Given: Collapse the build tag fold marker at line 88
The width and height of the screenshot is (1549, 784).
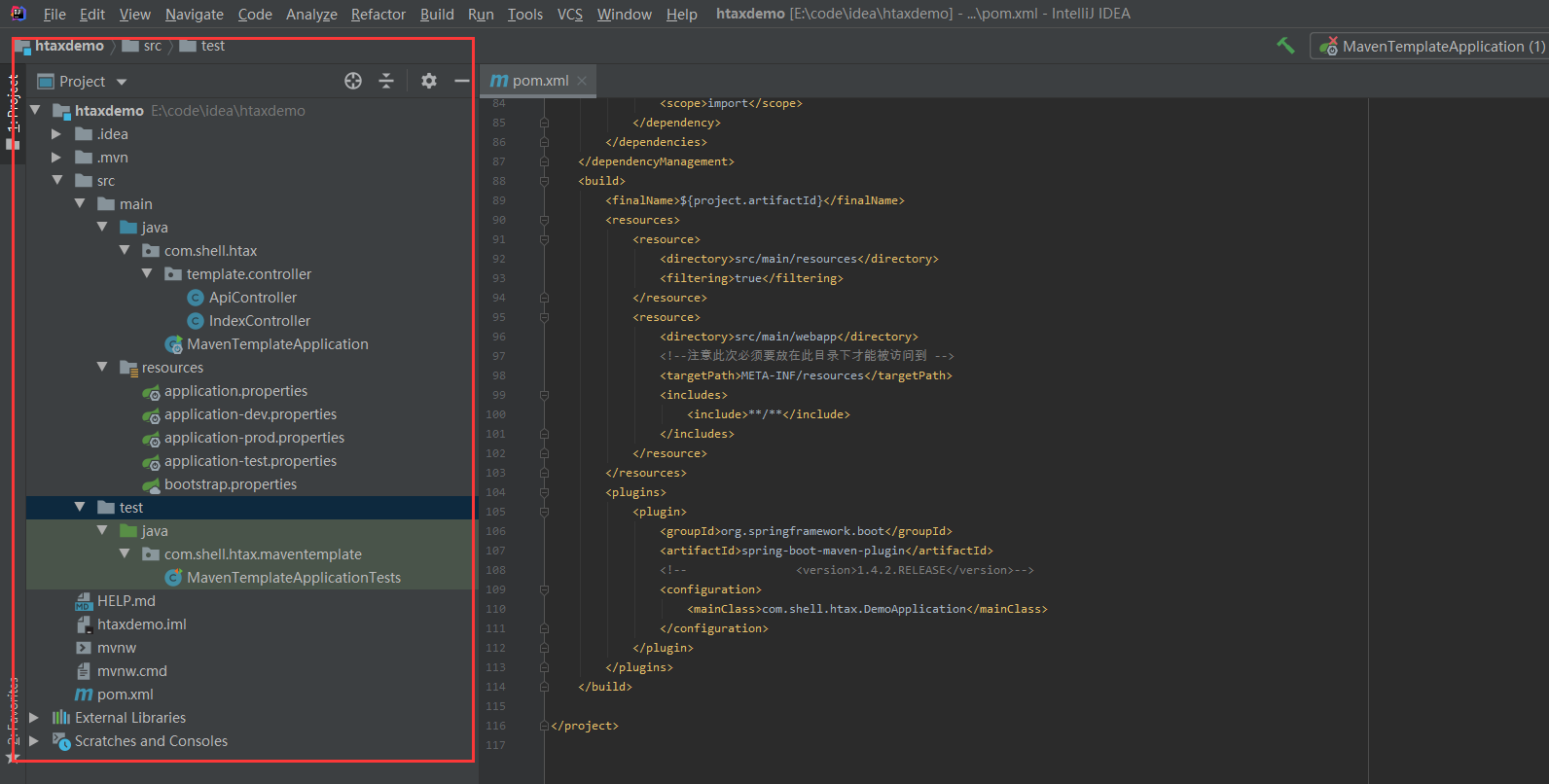Looking at the screenshot, I should point(544,181).
